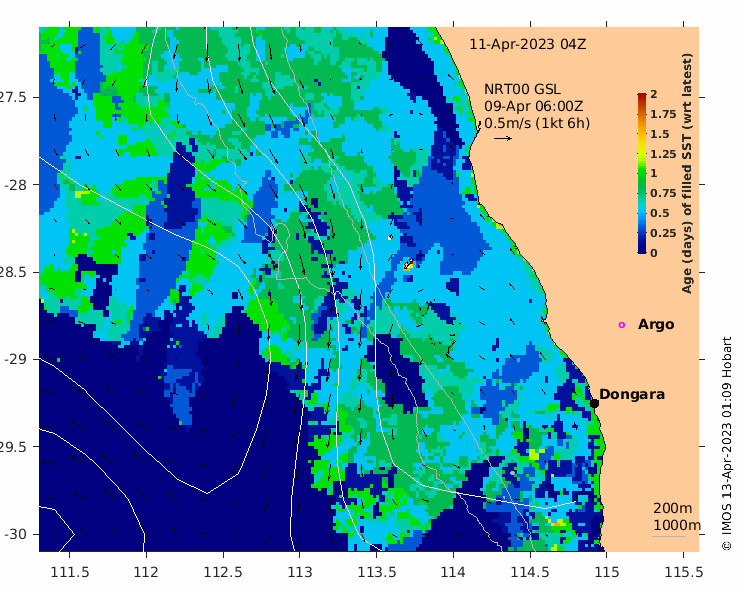Click the colorbar tick label '2'
The height and width of the screenshot is (592, 740).
click(x=654, y=94)
